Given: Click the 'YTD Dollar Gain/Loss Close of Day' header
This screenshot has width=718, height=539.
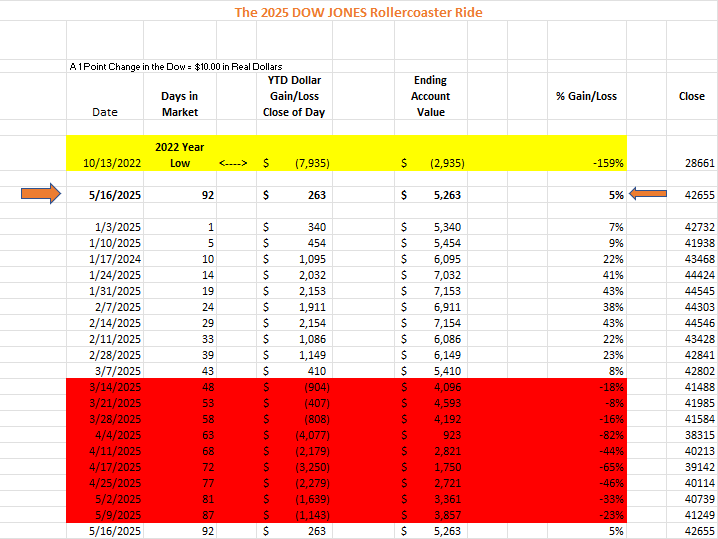Looking at the screenshot, I should pyautogui.click(x=294, y=96).
